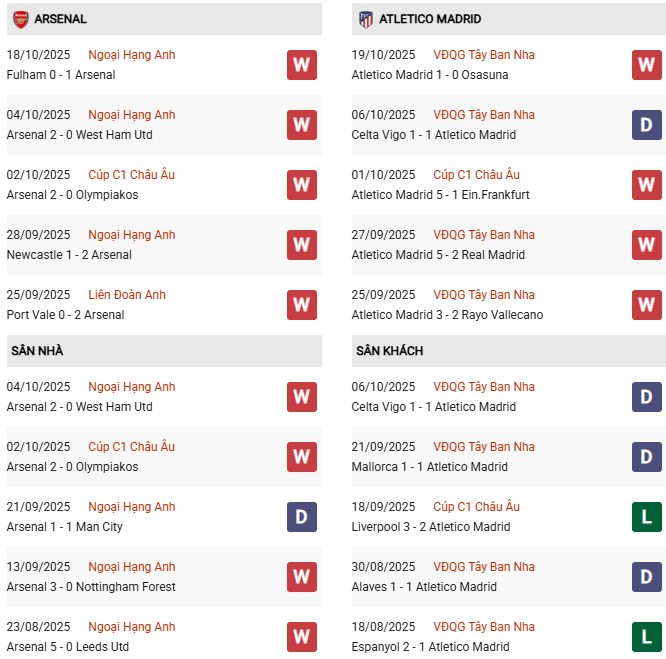Click D badge for Alaves 1 - 1 Atletico Madrid
666x659 pixels.
point(647,577)
